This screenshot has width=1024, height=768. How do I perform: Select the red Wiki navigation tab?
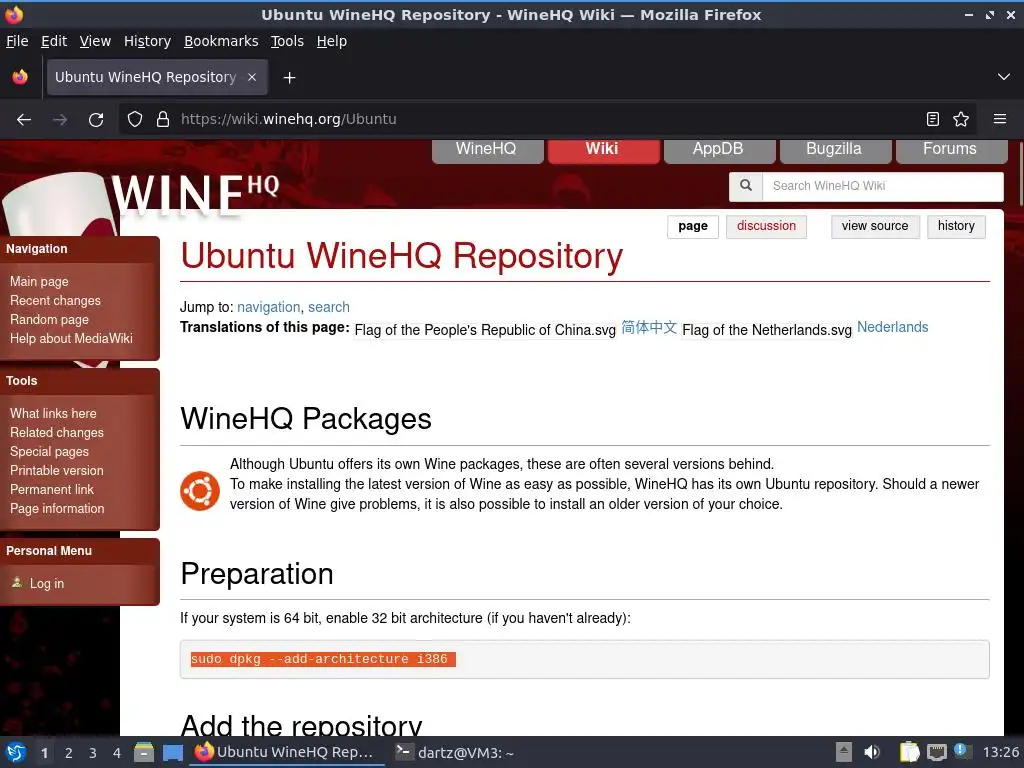click(x=603, y=151)
